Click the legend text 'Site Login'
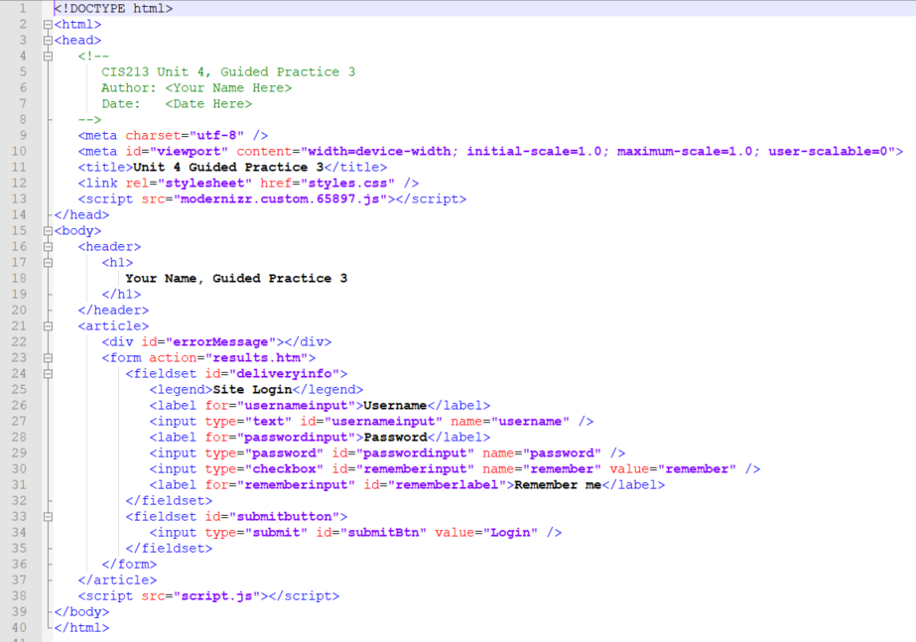 (x=252, y=390)
